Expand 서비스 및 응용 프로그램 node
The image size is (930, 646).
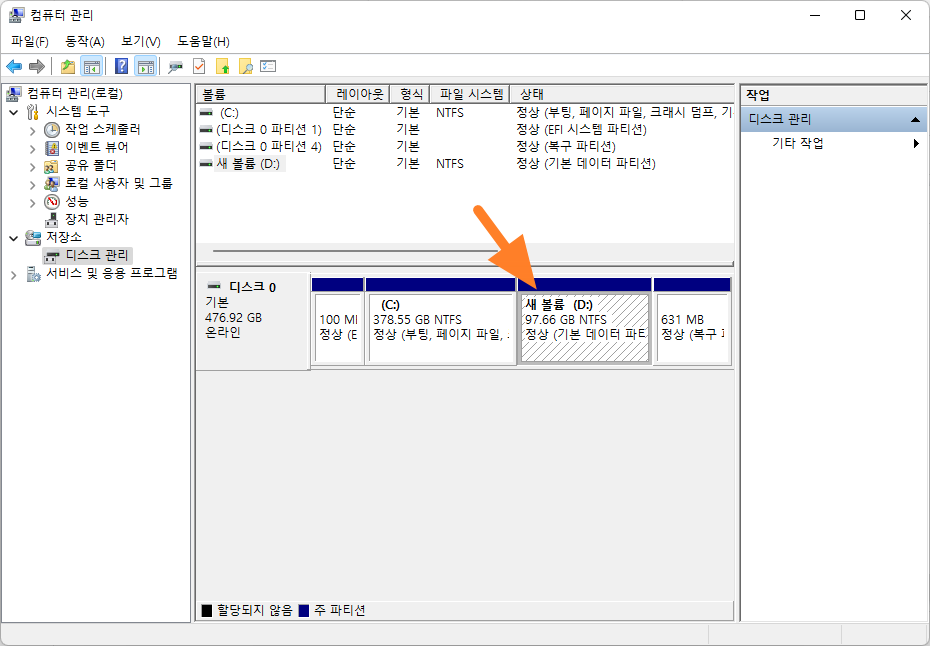14,274
